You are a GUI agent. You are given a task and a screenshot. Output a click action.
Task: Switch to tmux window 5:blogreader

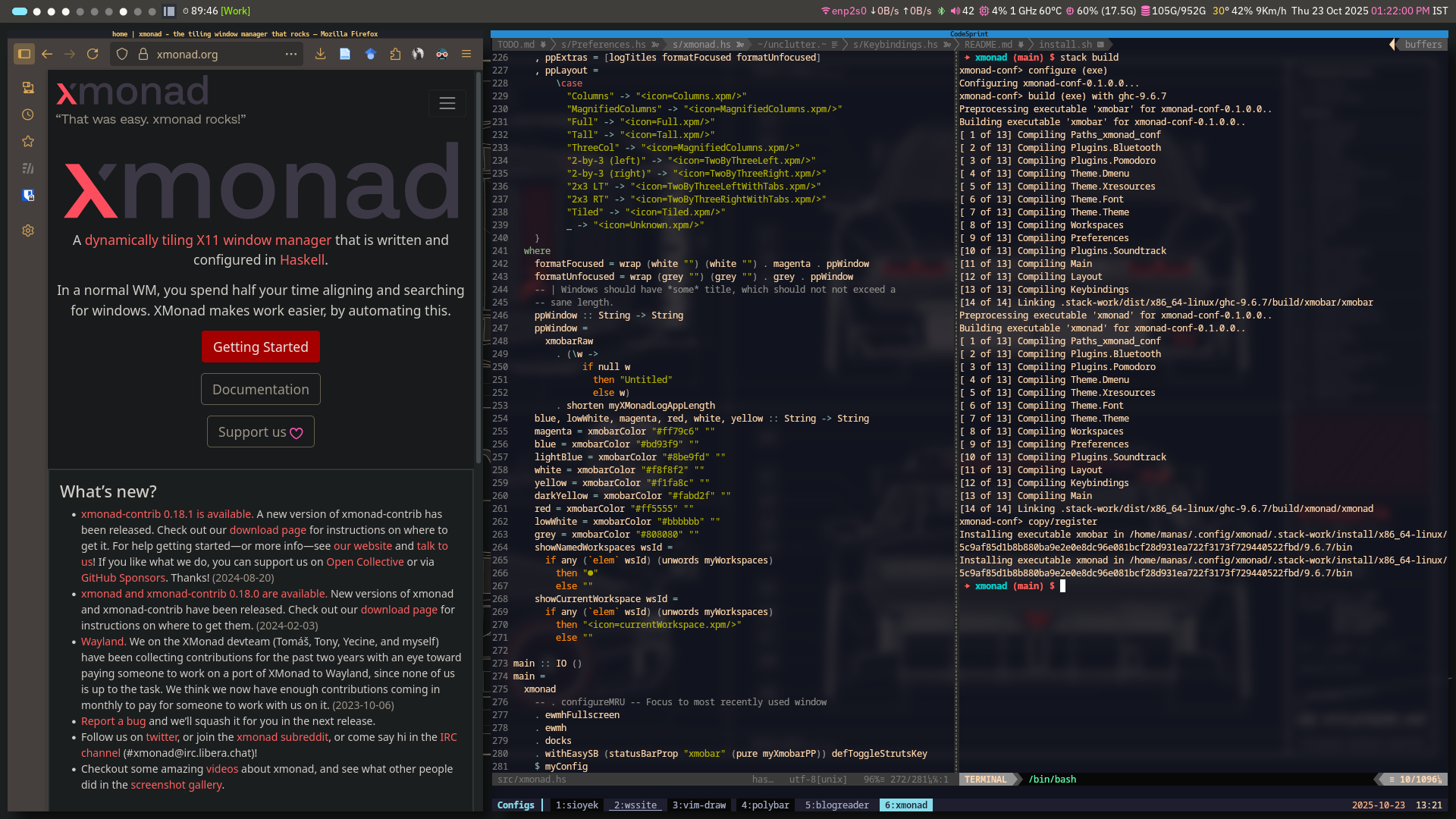[836, 805]
